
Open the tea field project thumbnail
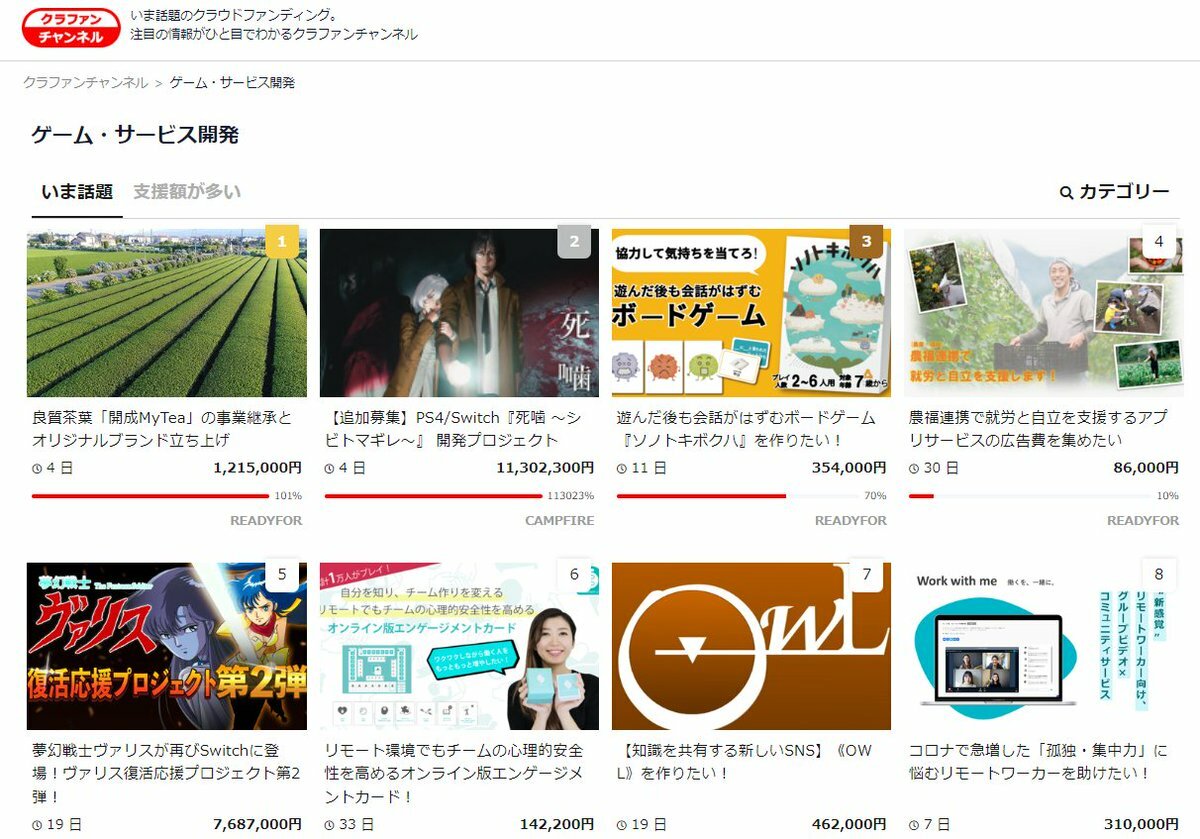(x=167, y=313)
